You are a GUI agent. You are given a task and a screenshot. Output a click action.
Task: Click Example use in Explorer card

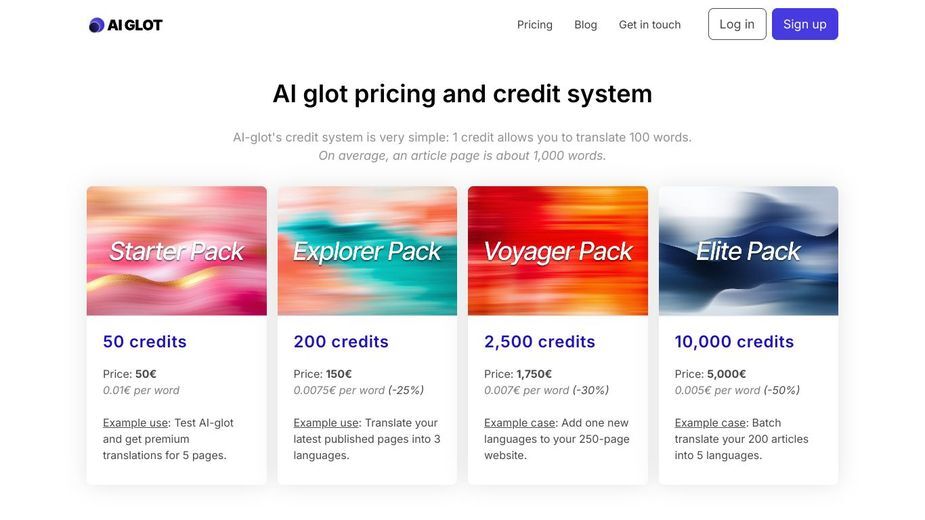pos(326,423)
